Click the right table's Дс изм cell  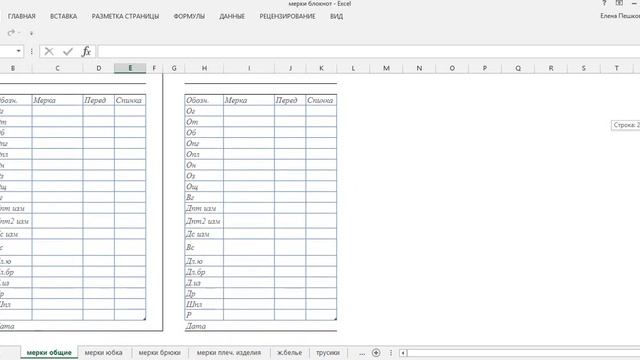click(204, 234)
